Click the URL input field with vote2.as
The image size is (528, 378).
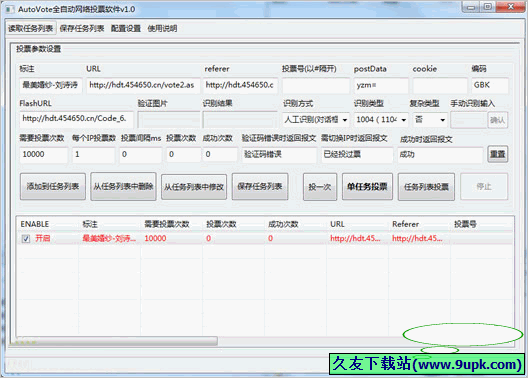click(143, 85)
